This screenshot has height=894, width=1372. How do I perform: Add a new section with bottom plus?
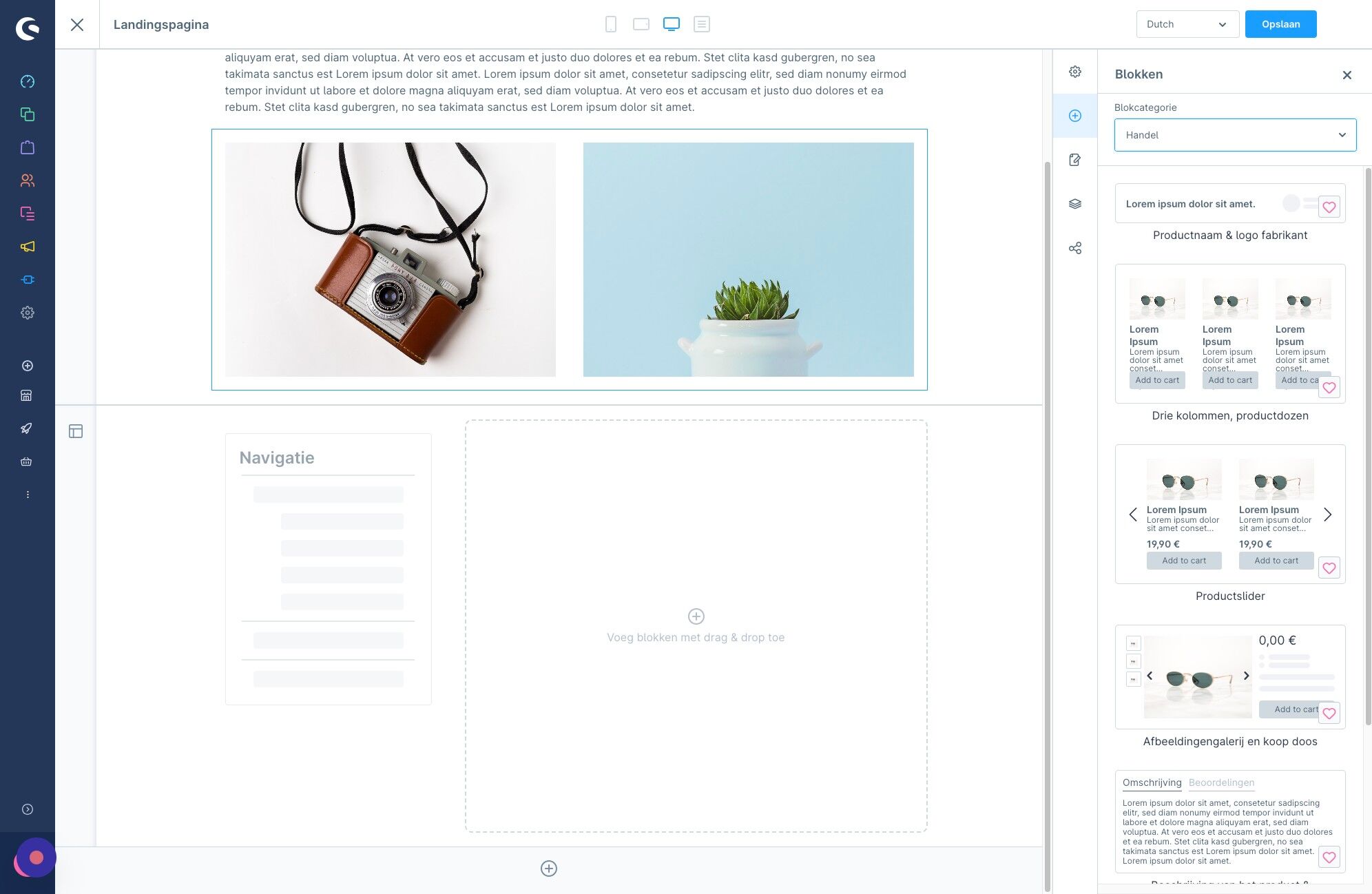[549, 869]
